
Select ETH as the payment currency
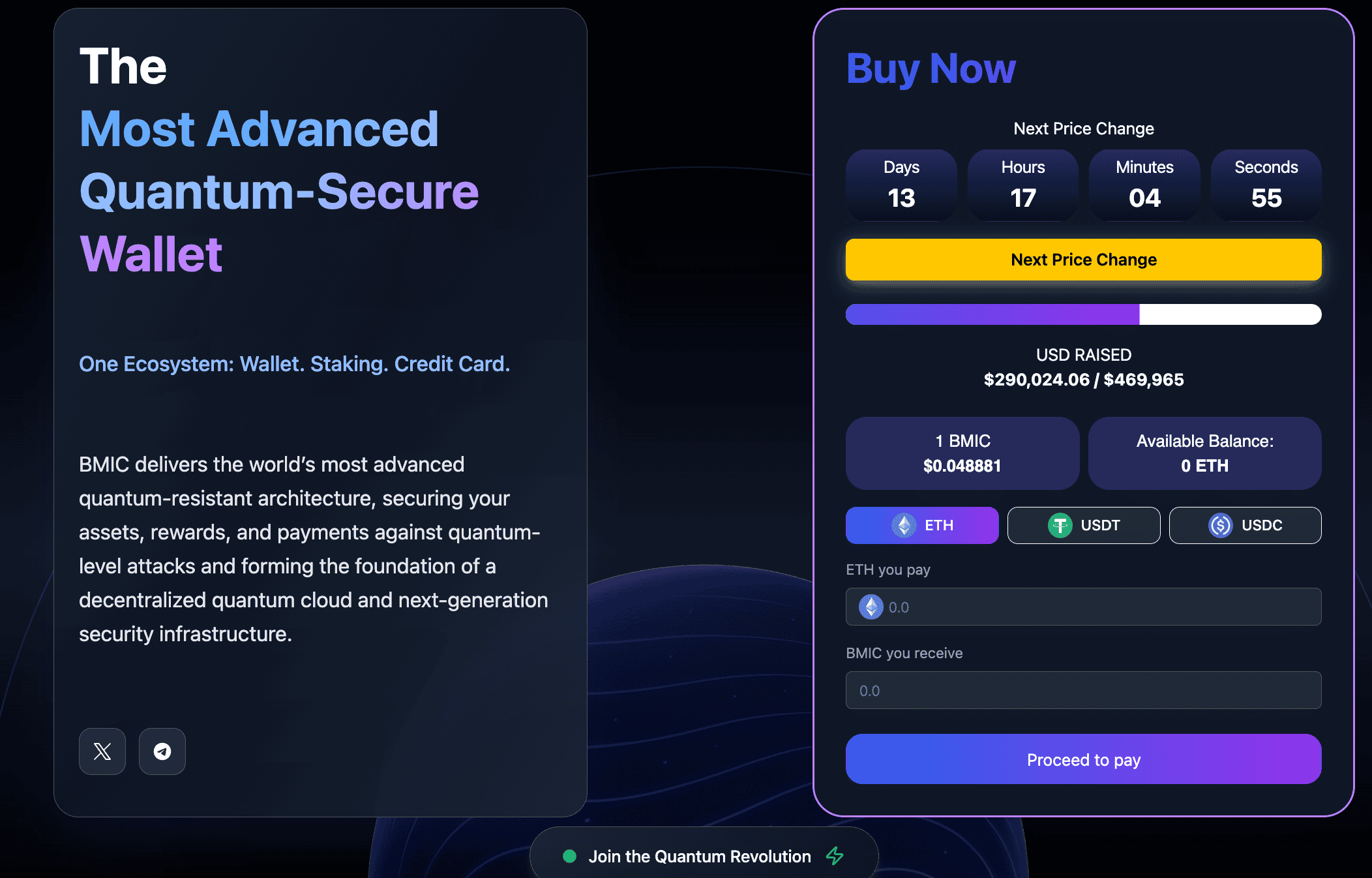click(922, 524)
